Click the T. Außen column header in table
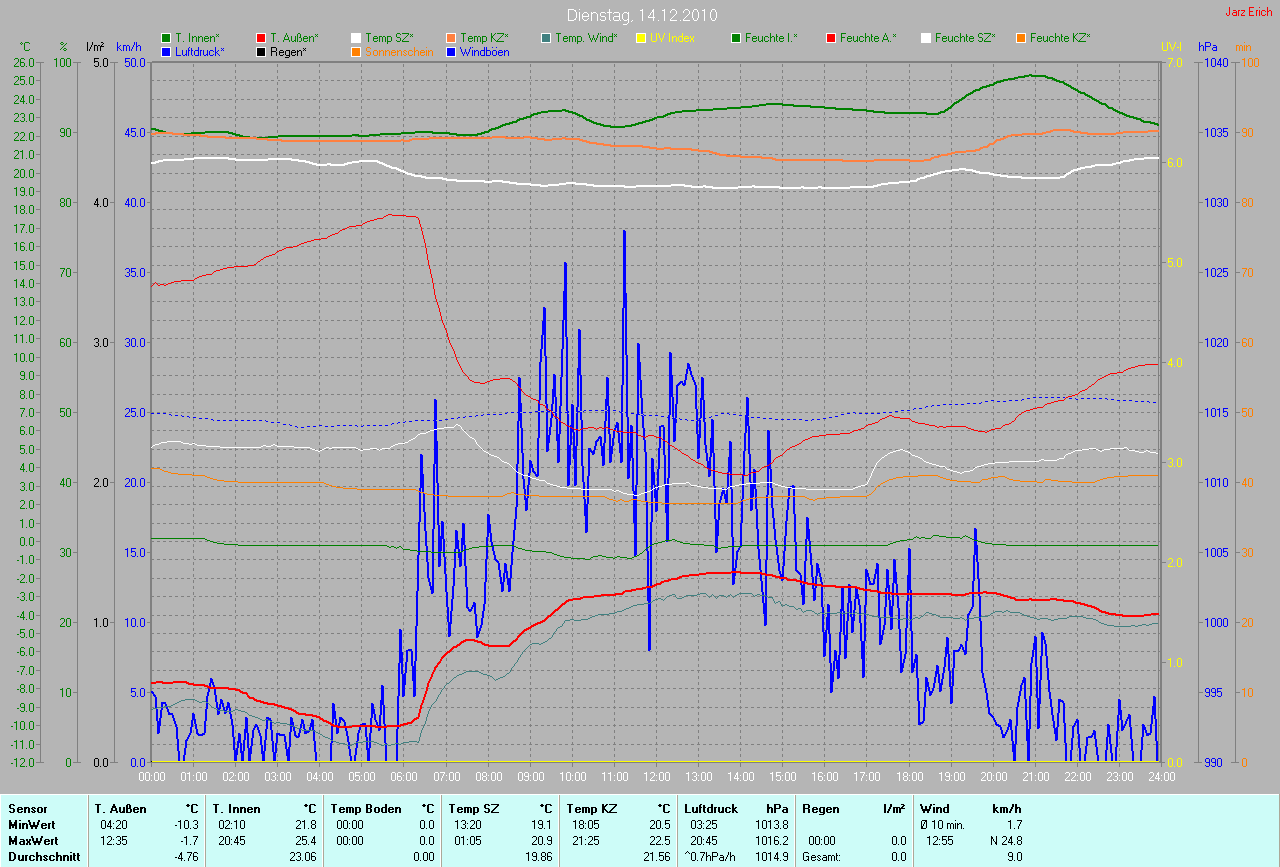1280x867 pixels. 121,809
